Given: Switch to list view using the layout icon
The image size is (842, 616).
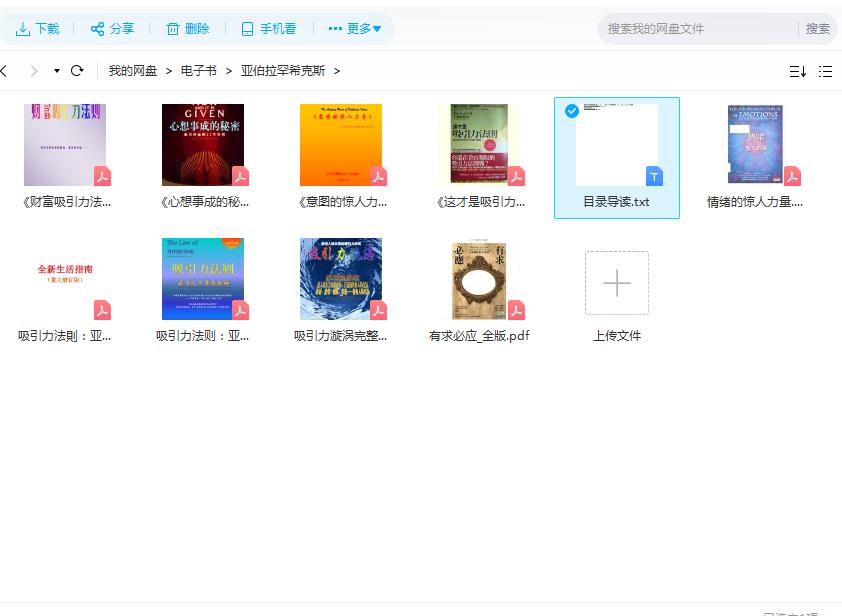Looking at the screenshot, I should point(826,71).
